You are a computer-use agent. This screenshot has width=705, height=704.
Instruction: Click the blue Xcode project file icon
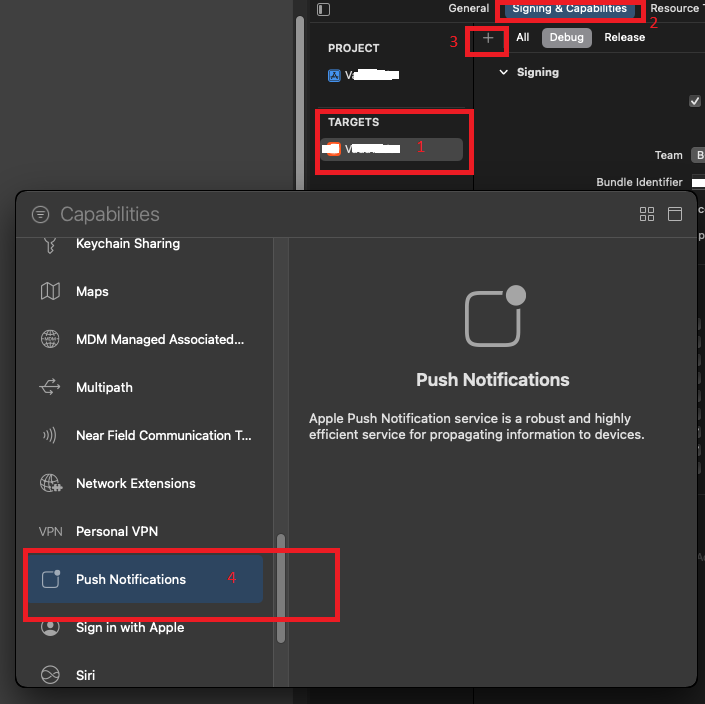pyautogui.click(x=334, y=76)
